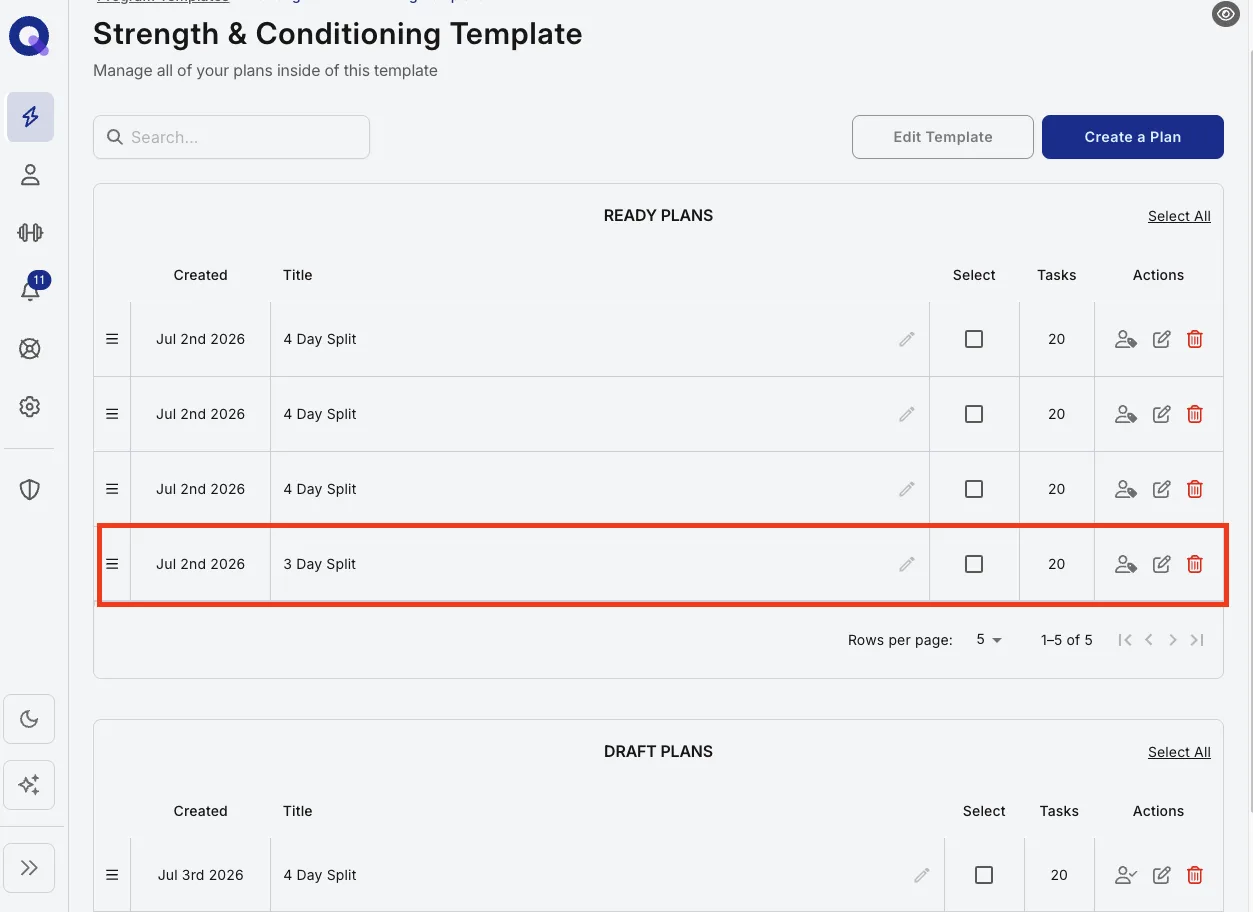1253x912 pixels.
Task: Click the 'Jul 3rd 2026' date cell
Action: (201, 875)
